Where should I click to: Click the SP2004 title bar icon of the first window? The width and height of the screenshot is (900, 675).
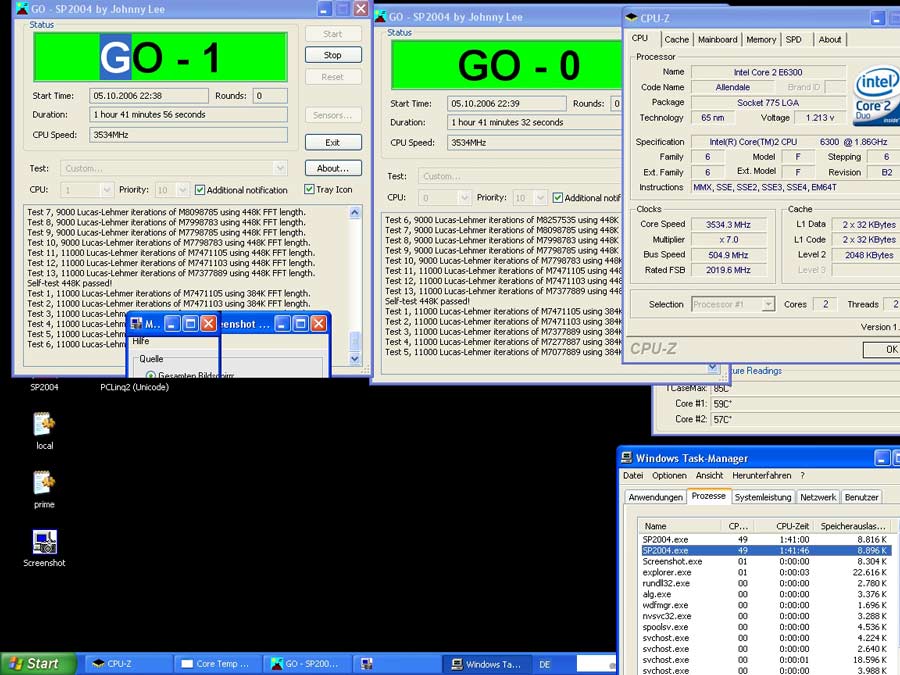pyautogui.click(x=22, y=9)
